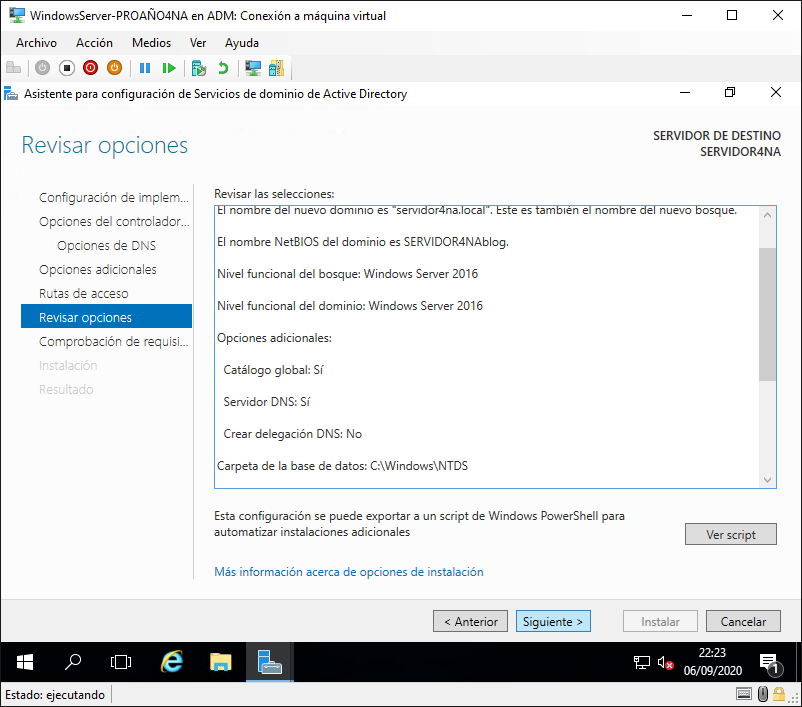This screenshot has width=802, height=707.
Task: Click the Ver script button
Action: click(x=730, y=534)
